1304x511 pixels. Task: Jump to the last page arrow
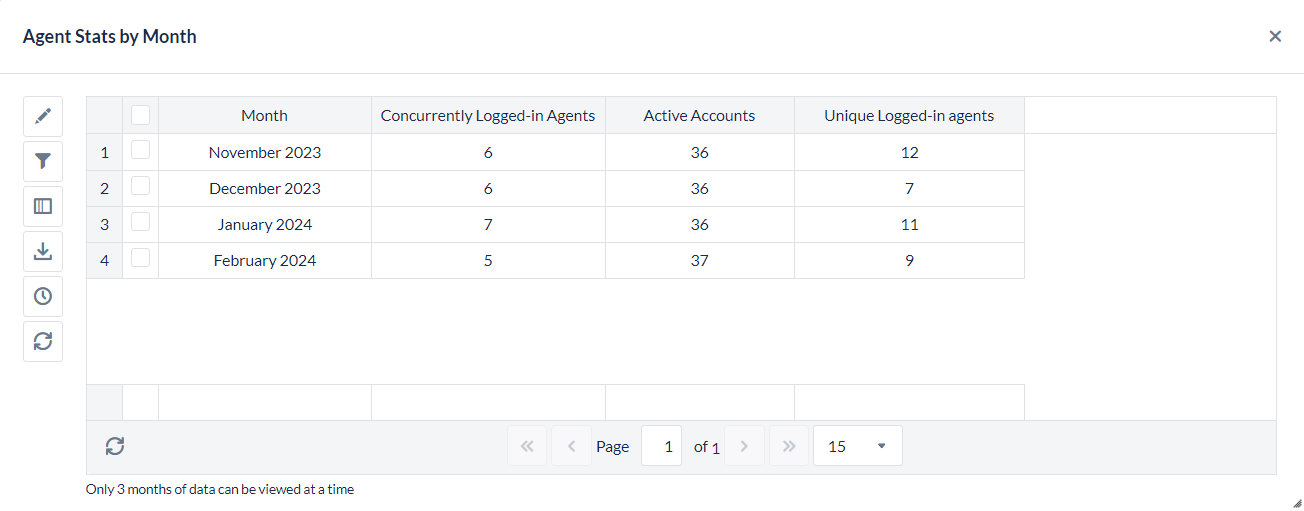coord(789,446)
